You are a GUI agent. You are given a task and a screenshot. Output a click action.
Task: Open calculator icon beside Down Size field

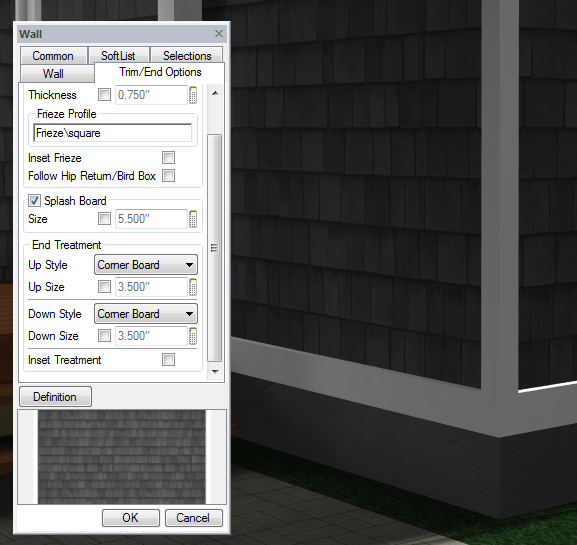point(193,336)
